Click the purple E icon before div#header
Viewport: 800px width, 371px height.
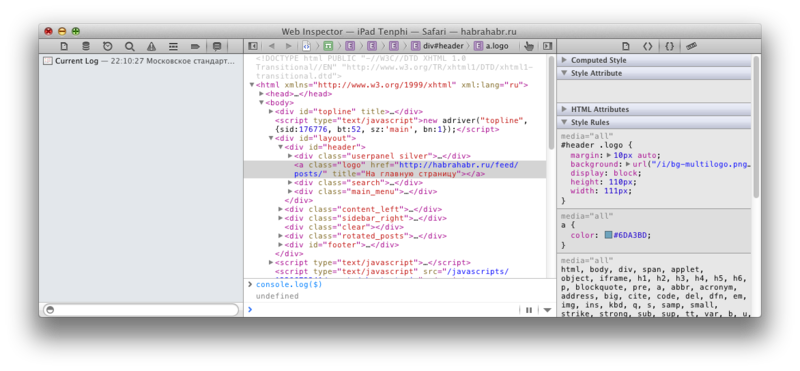coord(416,46)
